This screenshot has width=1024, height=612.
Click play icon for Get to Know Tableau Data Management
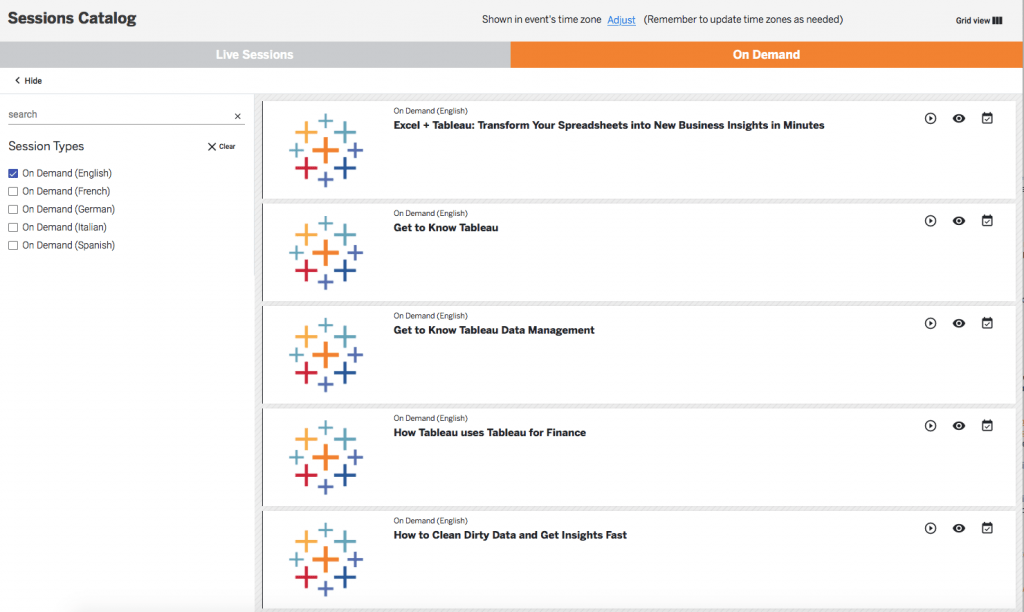tap(930, 323)
